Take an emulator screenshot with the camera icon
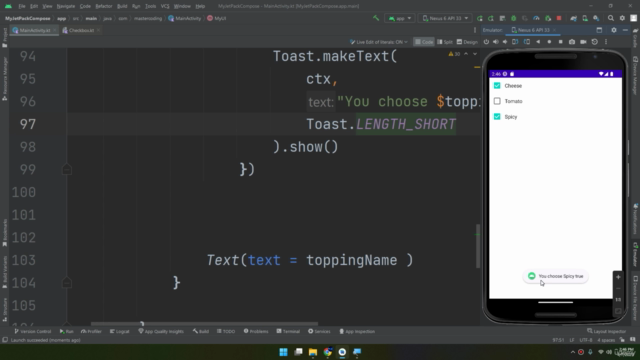 pos(572,42)
